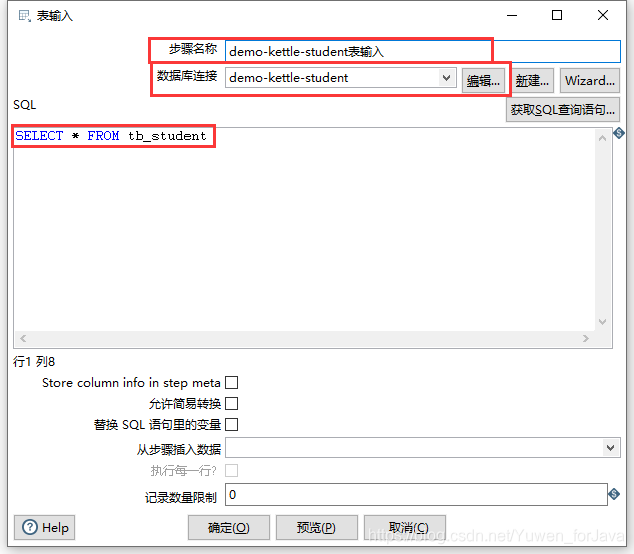Click the FROM keyword in SQL

(103, 136)
